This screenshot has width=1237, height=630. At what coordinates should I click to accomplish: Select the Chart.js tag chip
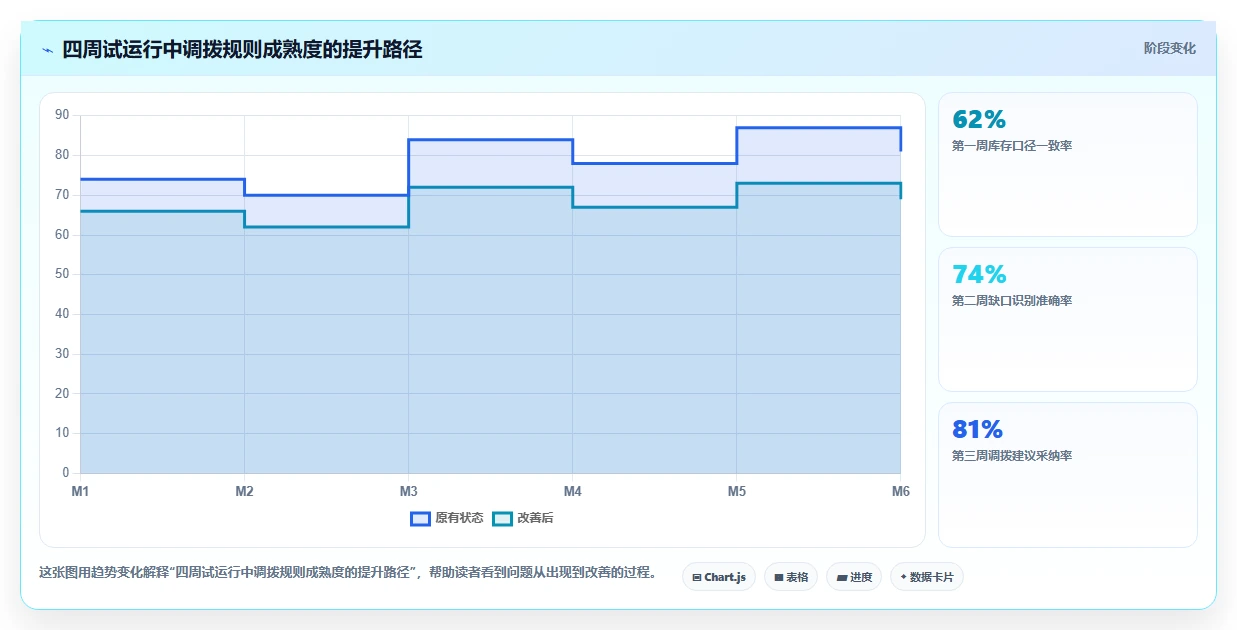(718, 577)
